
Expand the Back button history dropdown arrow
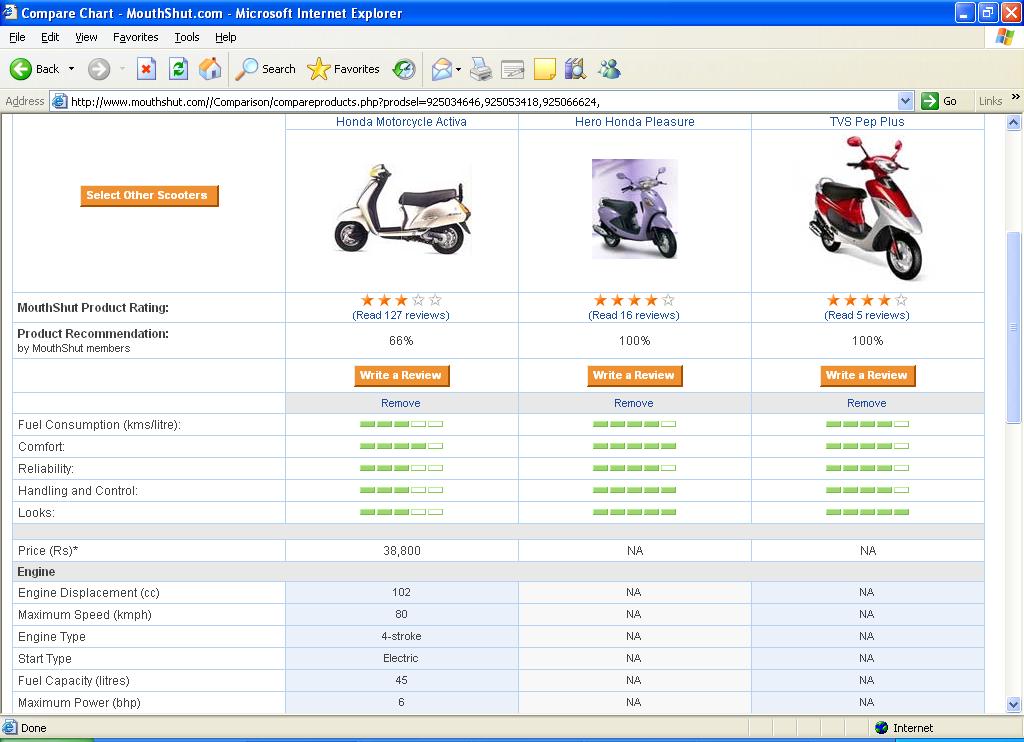click(71, 69)
